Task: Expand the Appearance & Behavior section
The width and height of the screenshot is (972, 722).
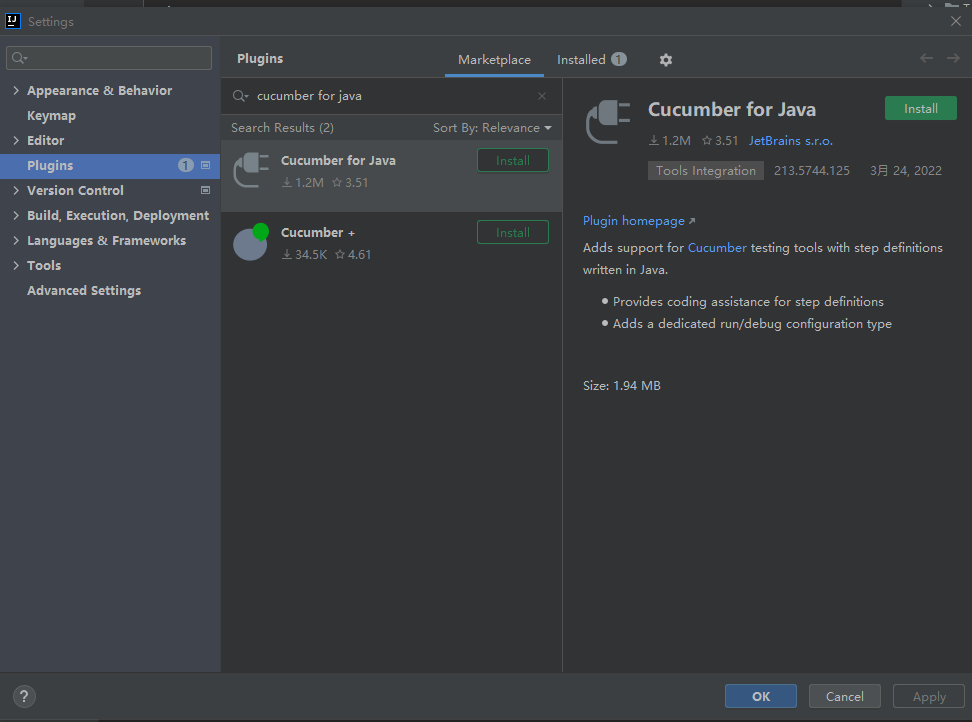Action: (15, 90)
